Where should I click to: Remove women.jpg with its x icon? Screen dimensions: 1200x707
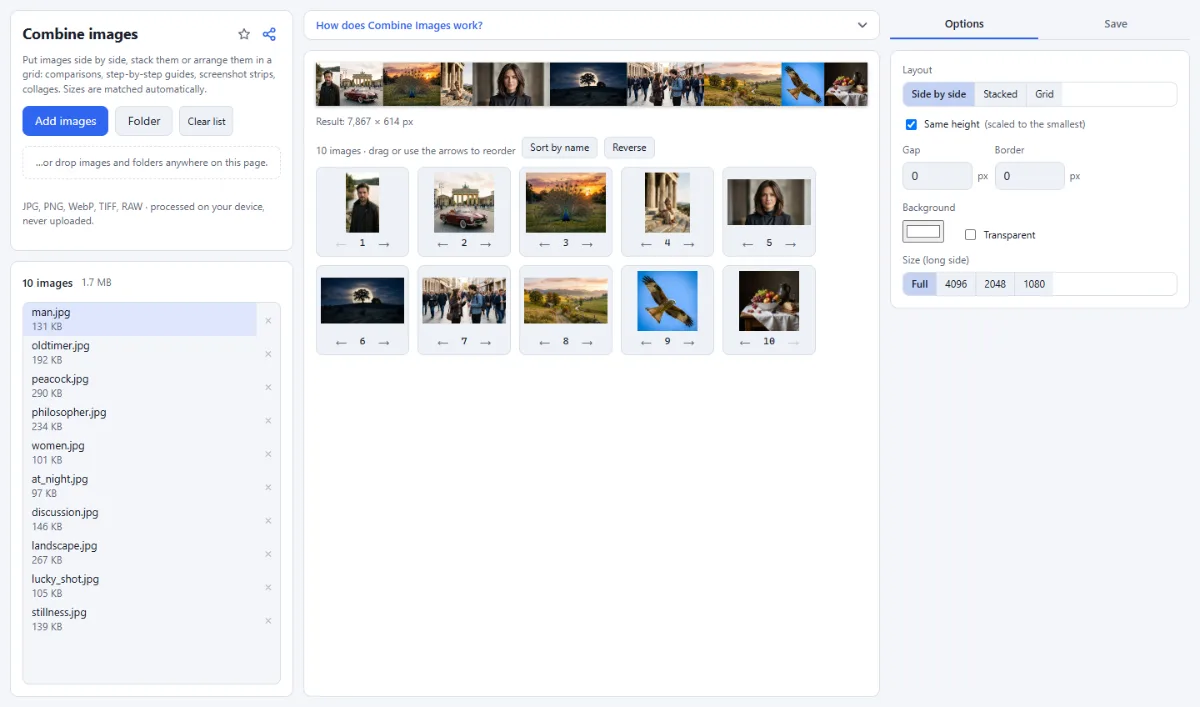coord(268,454)
